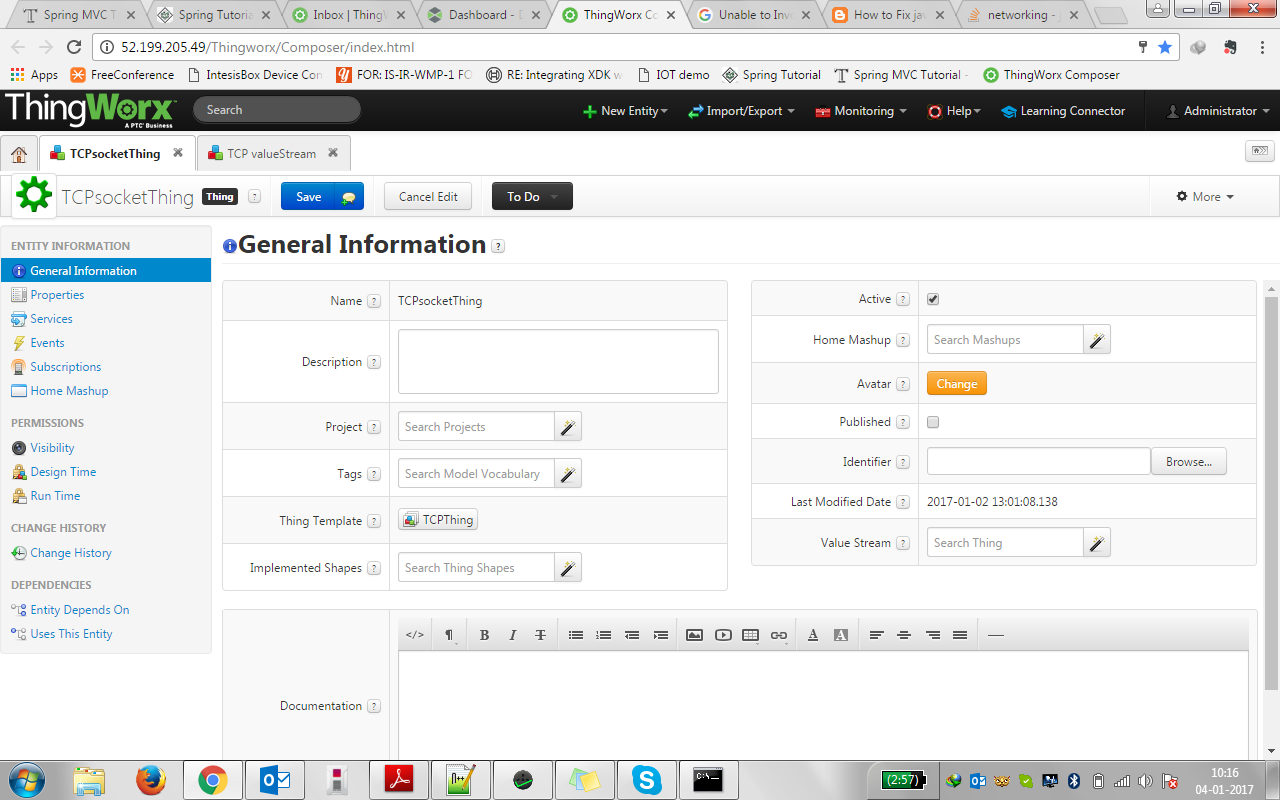Insert a table into Documentation
The height and width of the screenshot is (800, 1280).
click(x=751, y=635)
